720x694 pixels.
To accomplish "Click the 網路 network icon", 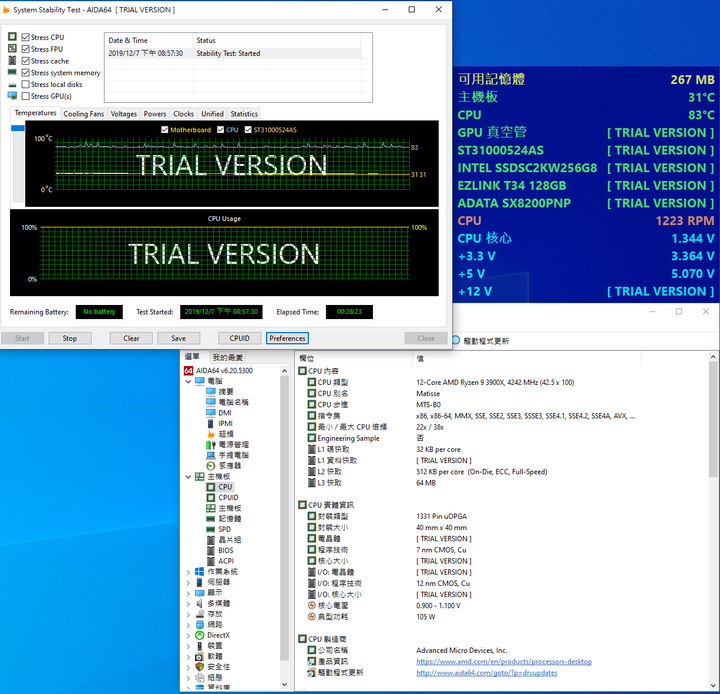I will click(x=199, y=624).
